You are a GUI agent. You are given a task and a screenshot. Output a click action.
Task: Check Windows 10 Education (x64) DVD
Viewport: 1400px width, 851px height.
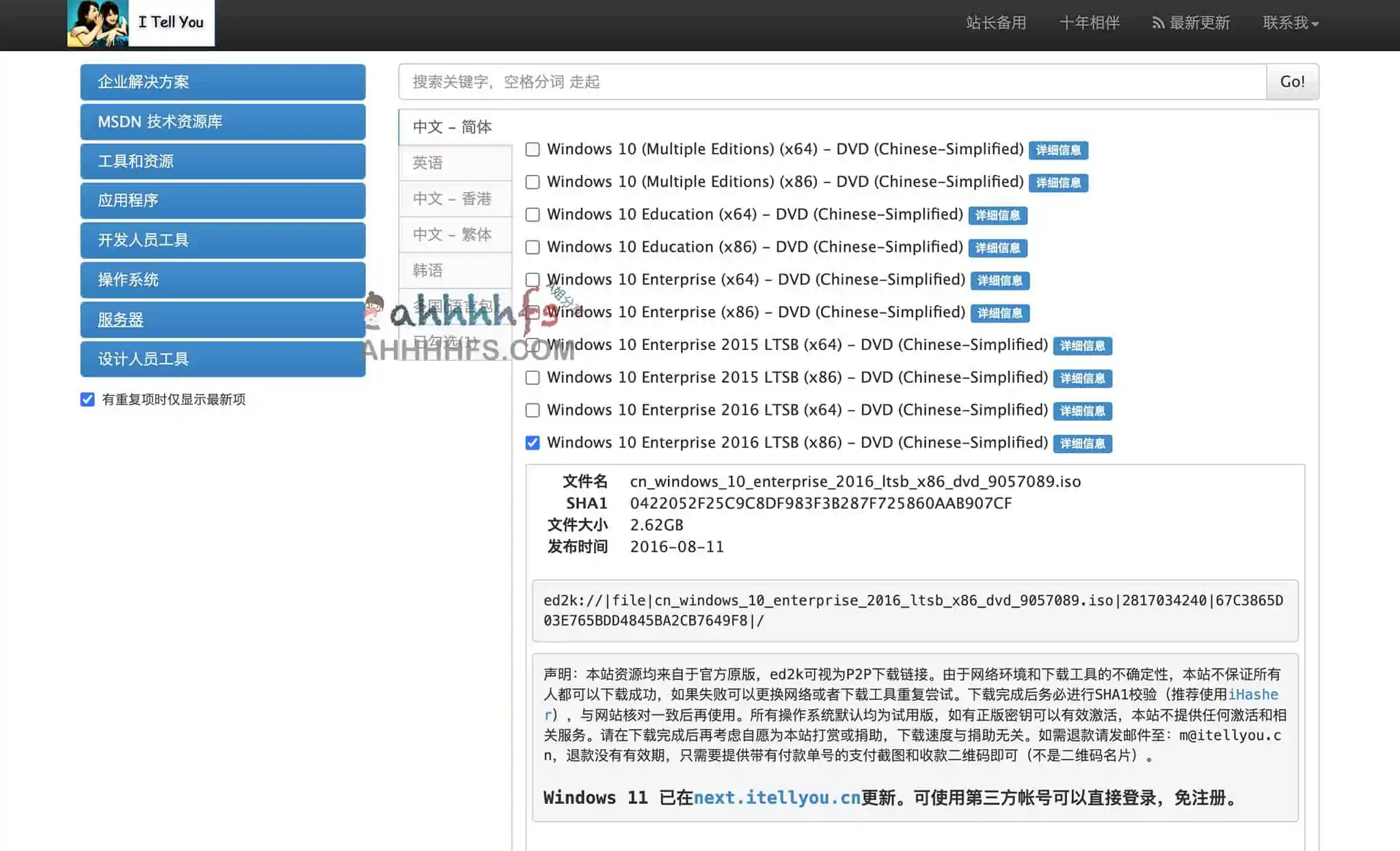click(x=533, y=214)
